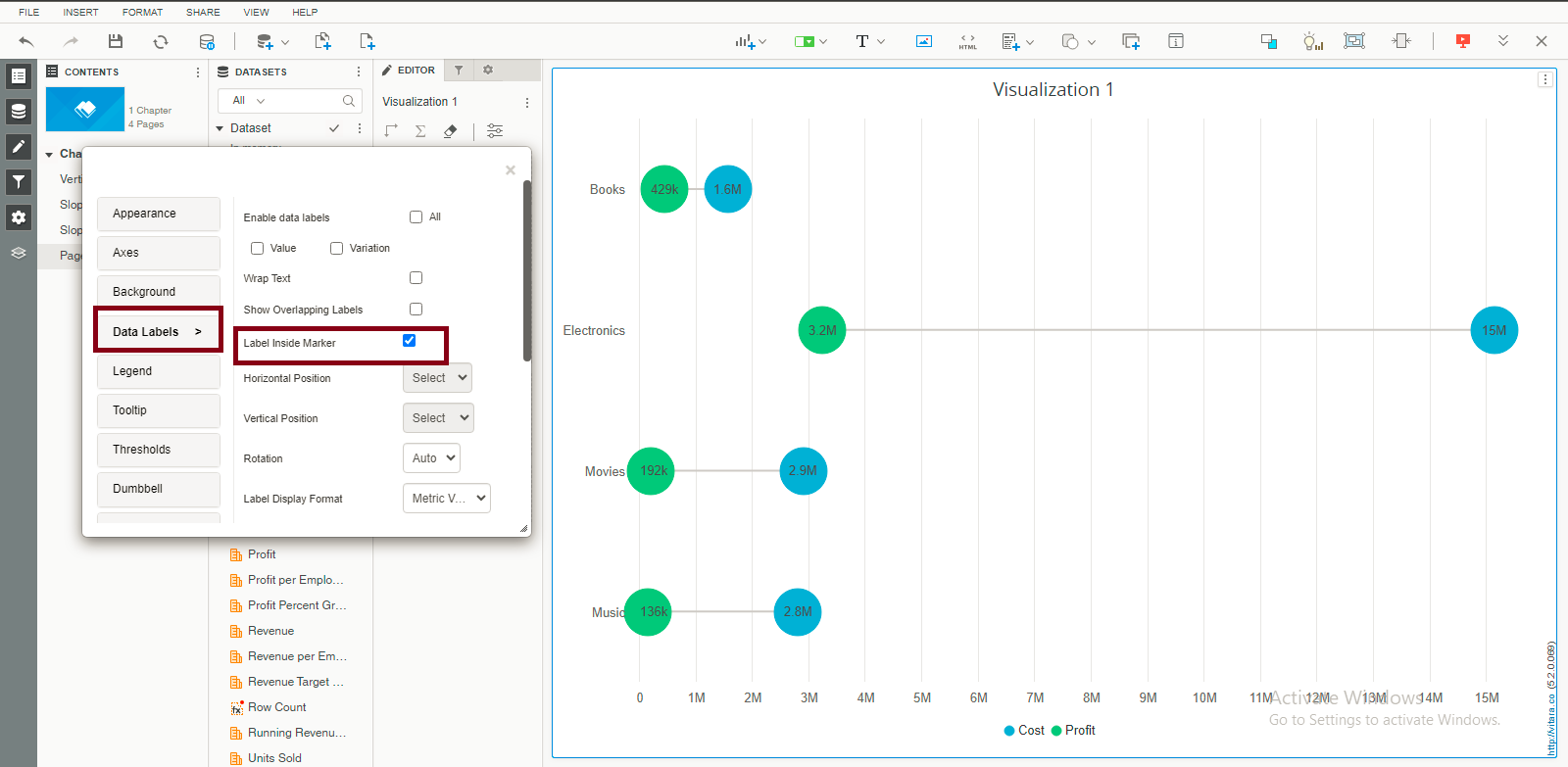Click the presentation mode icon
Image resolution: width=1568 pixels, height=767 pixels.
[x=1462, y=41]
